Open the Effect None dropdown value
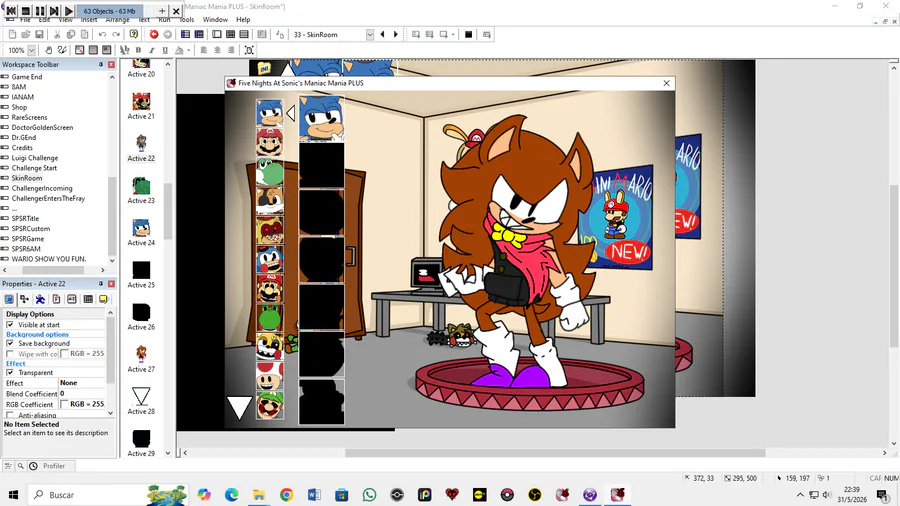 coord(82,383)
